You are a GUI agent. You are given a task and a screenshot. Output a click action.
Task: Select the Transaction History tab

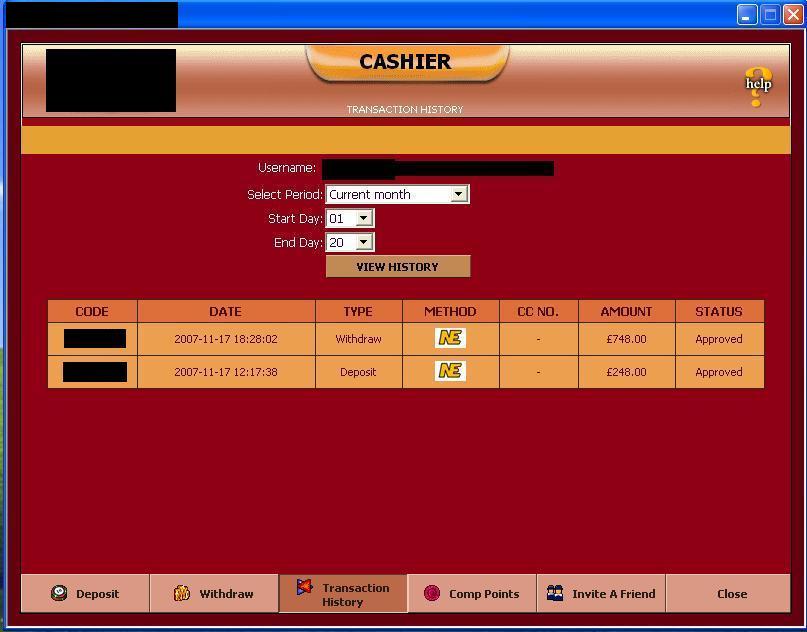[343, 593]
